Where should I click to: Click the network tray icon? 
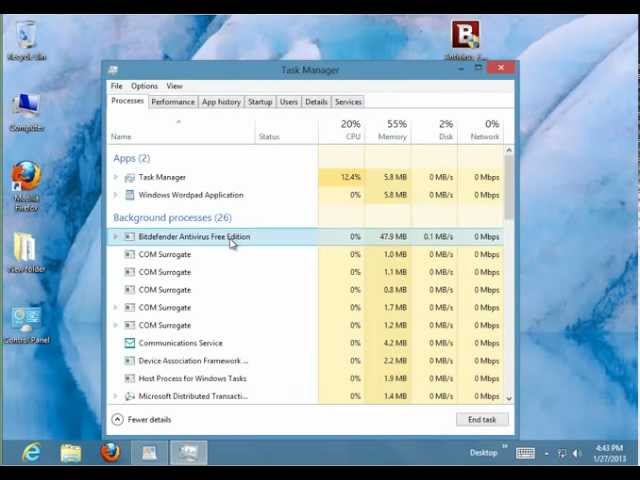[562, 453]
